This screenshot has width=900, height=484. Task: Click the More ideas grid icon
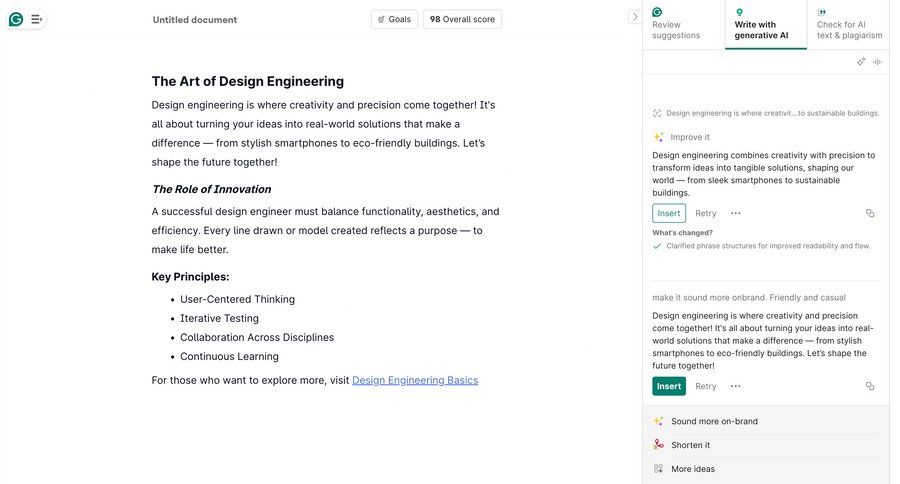pos(658,468)
